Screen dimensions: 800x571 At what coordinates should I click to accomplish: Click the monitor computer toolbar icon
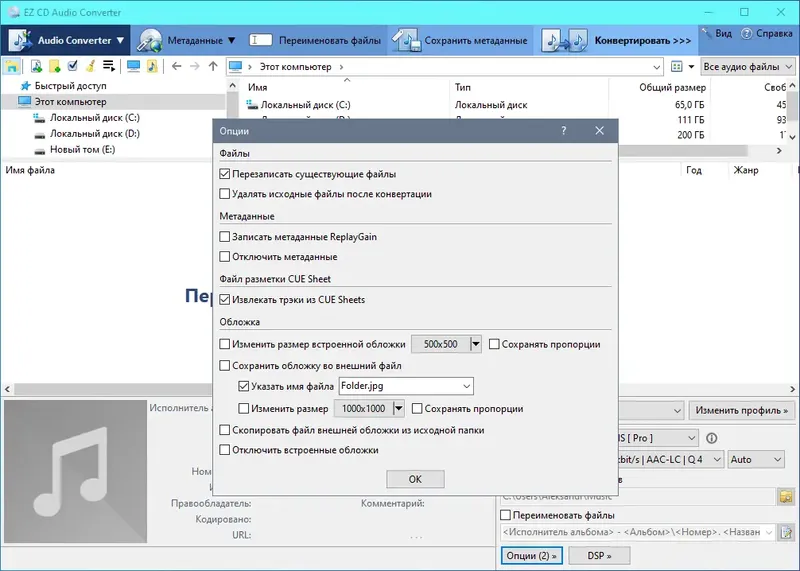coord(133,66)
